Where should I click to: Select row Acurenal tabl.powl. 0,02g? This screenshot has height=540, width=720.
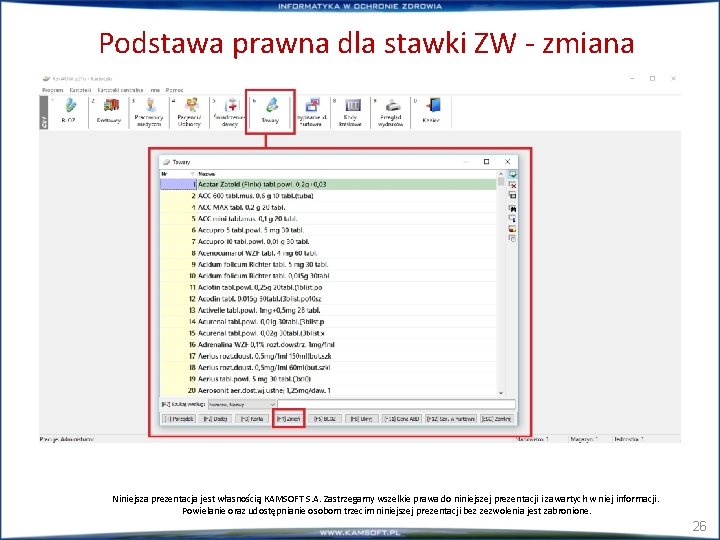tap(328, 333)
